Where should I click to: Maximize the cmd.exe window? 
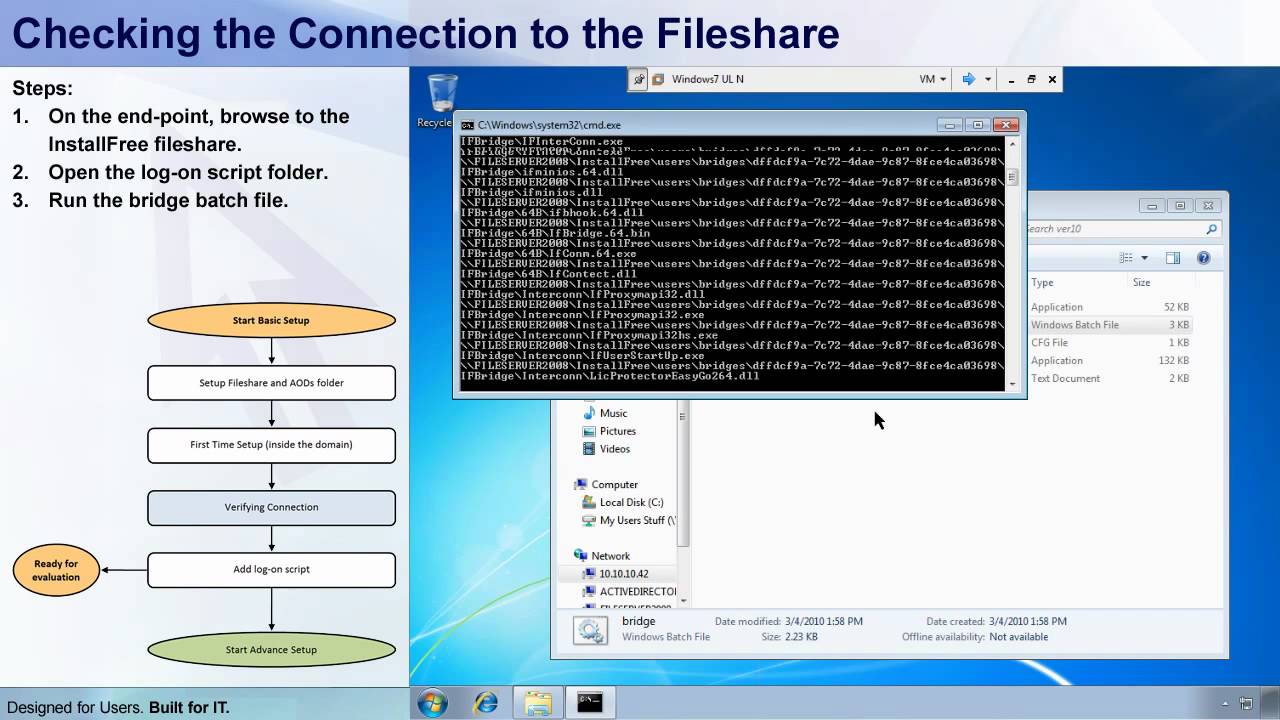978,125
